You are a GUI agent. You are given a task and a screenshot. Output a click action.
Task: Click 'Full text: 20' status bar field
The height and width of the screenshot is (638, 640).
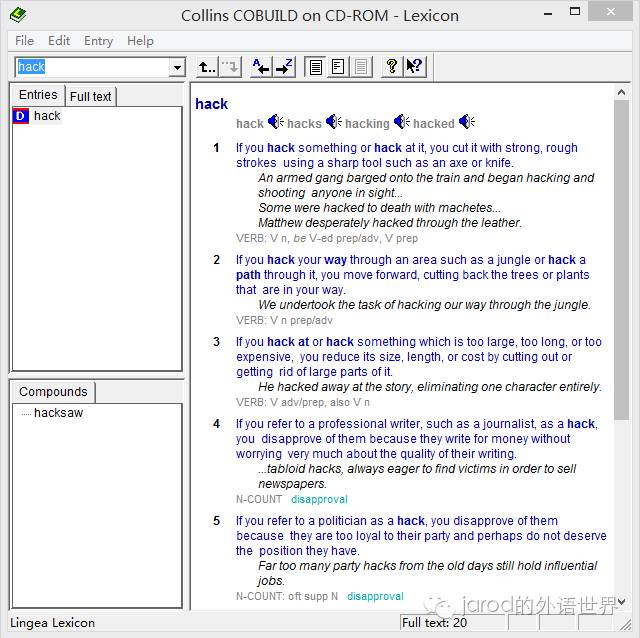point(454,622)
